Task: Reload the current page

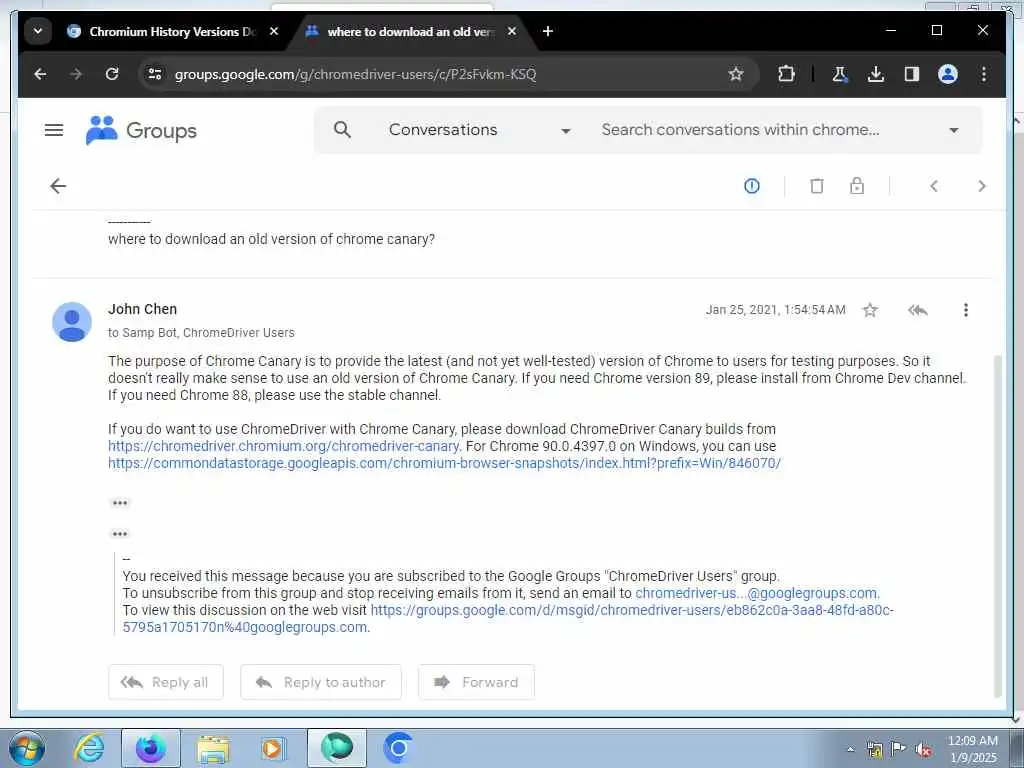Action: 112,74
